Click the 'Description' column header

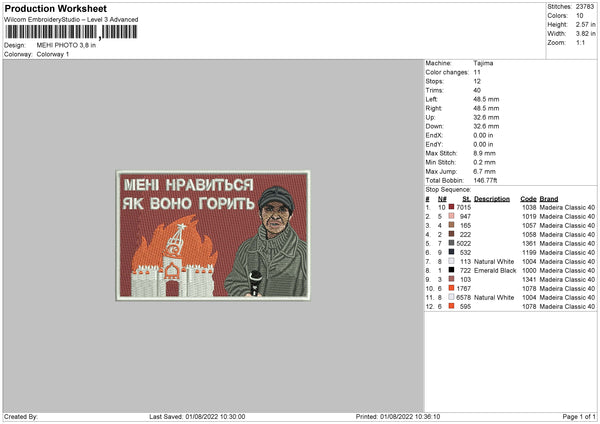click(492, 199)
